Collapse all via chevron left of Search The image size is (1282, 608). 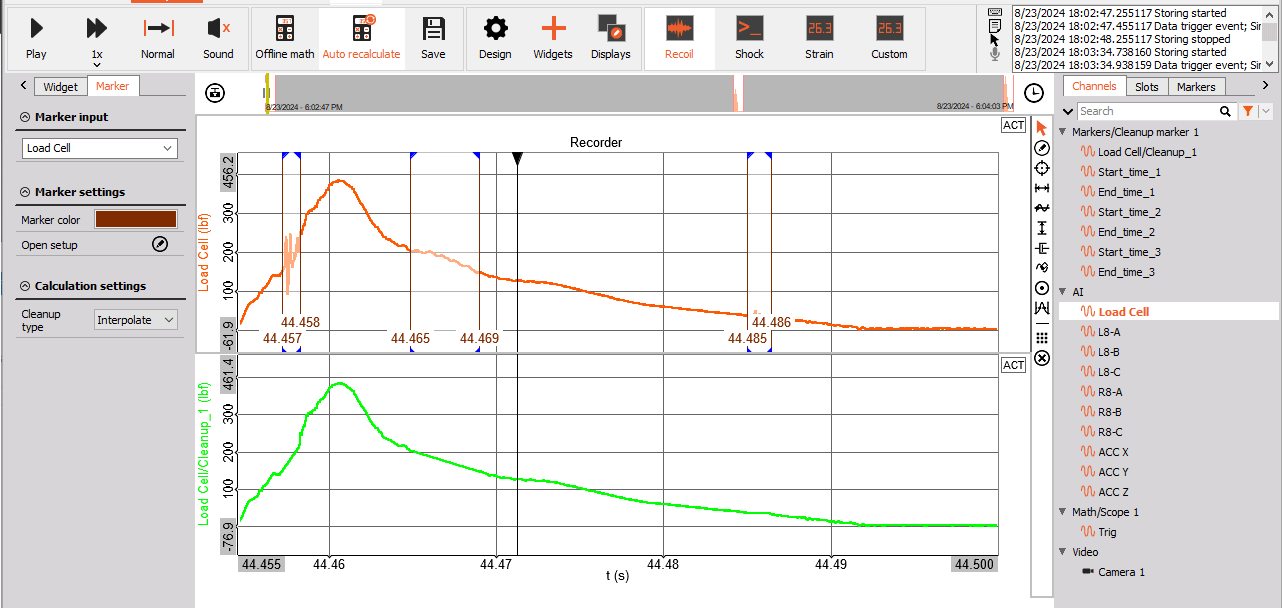(1067, 111)
